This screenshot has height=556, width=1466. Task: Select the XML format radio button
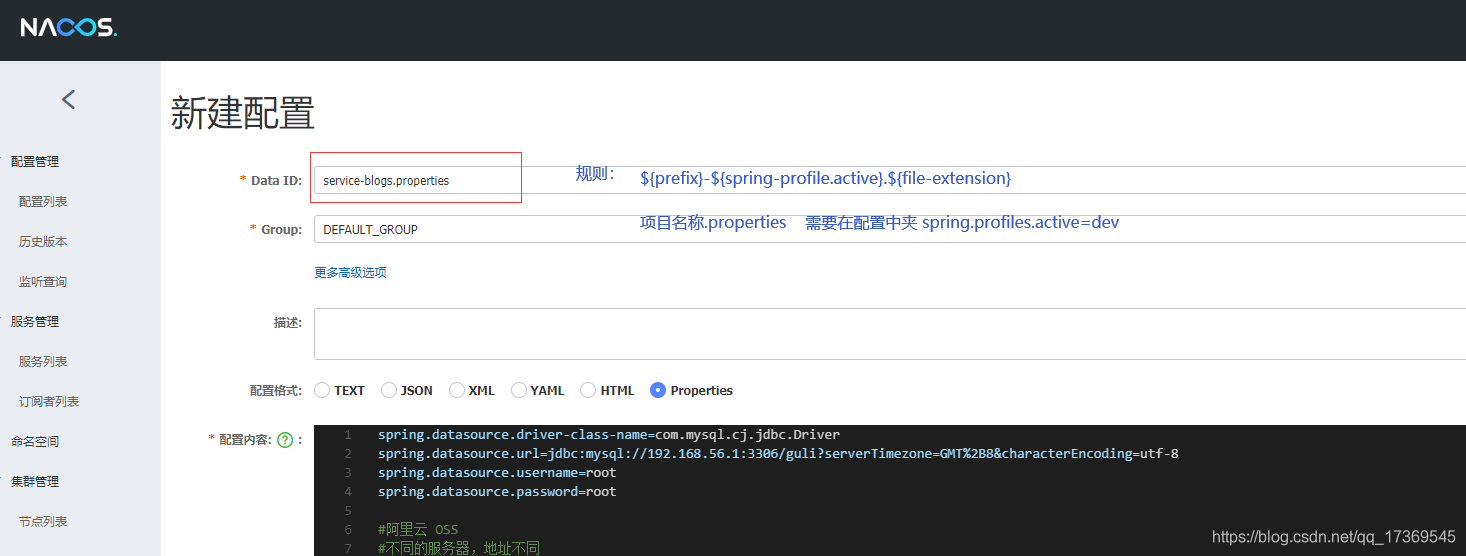click(x=457, y=390)
